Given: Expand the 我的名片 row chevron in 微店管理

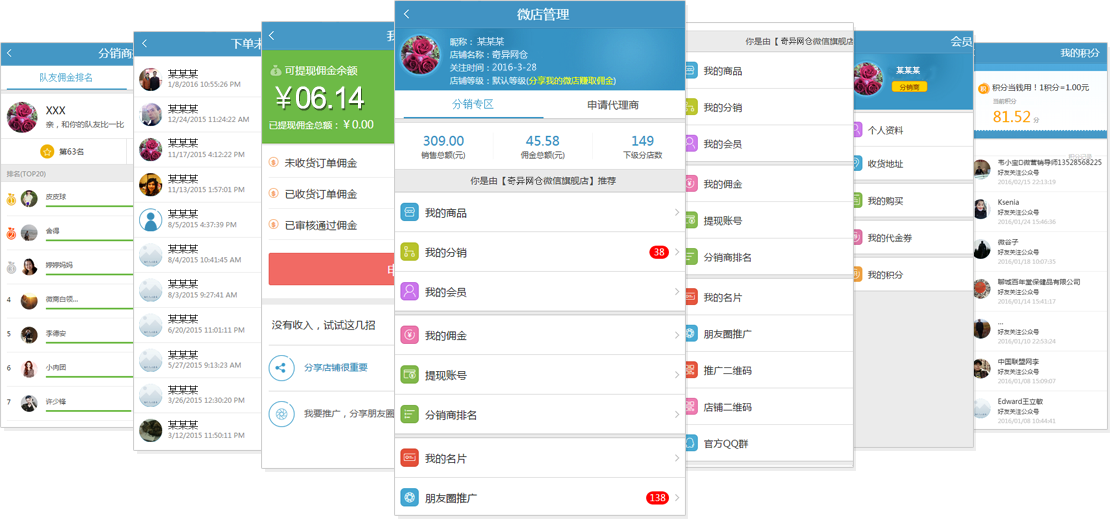Looking at the screenshot, I should click(677, 458).
